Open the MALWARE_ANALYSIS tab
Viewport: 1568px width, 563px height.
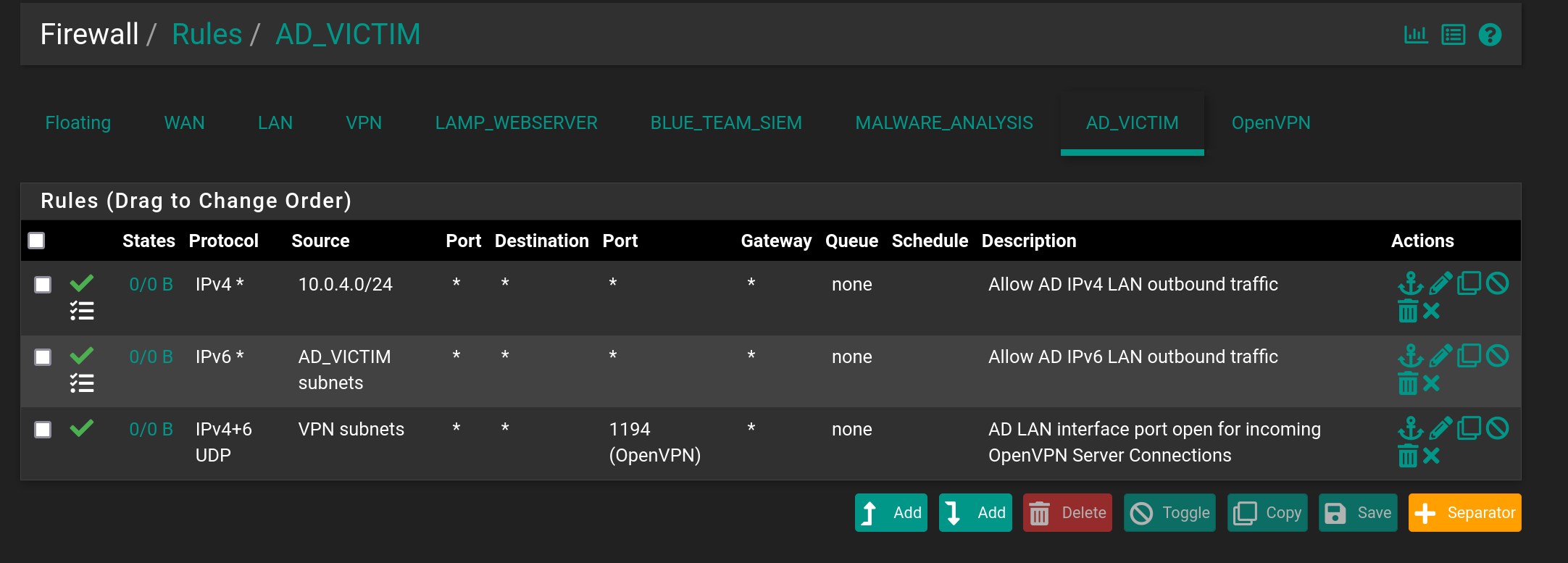coord(943,123)
